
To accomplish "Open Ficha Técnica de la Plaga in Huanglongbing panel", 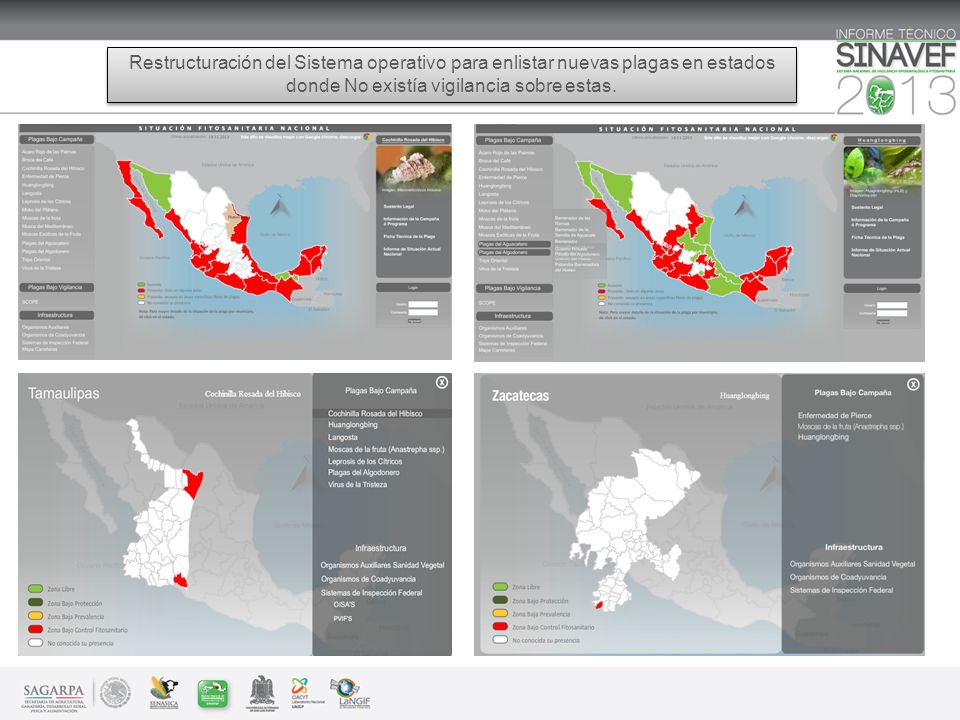I will coord(878,237).
